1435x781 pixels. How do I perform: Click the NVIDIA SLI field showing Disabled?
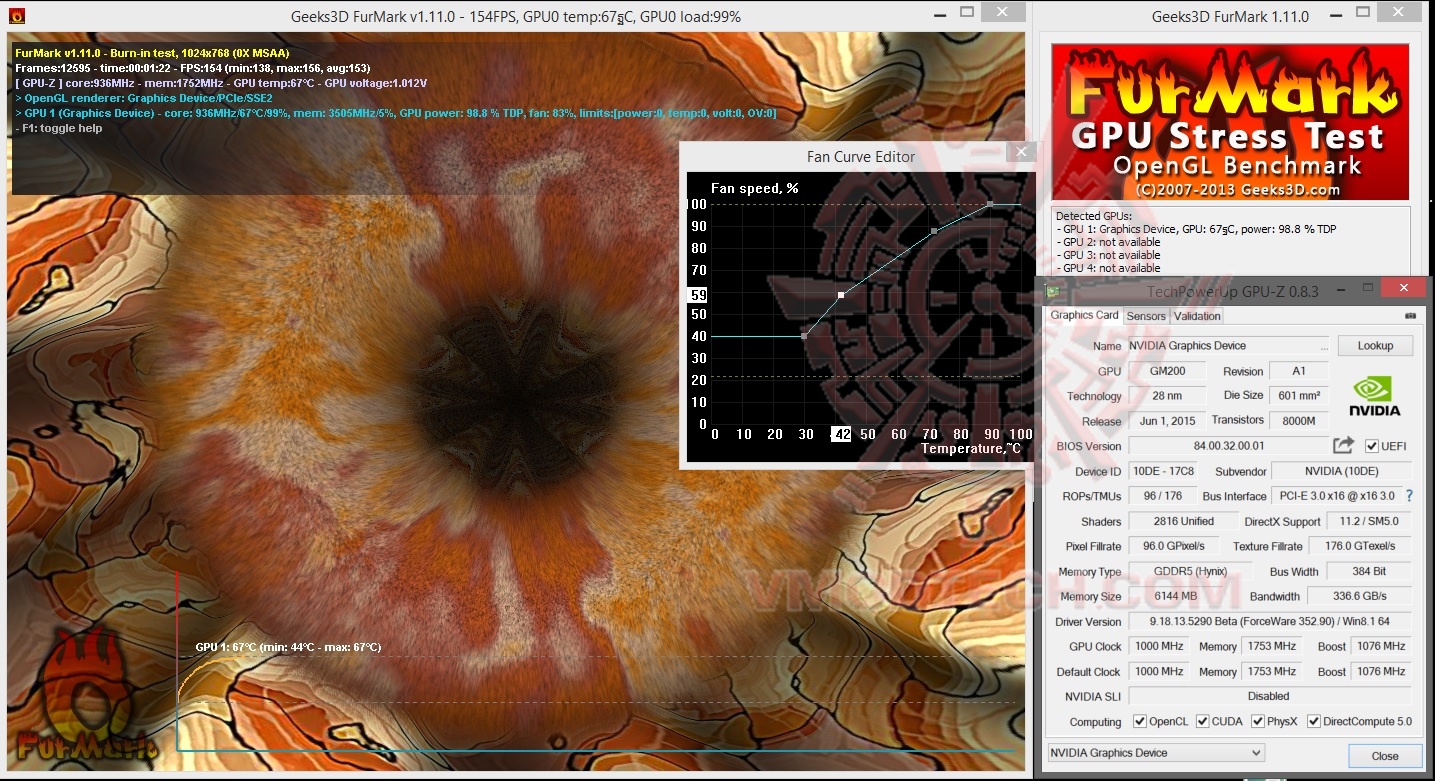pyautogui.click(x=1270, y=696)
